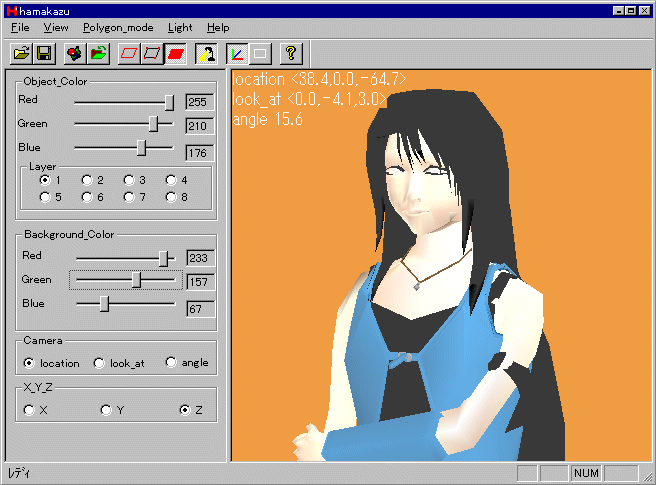
Task: Click Background_Color Red slider thumb
Action: (164, 259)
